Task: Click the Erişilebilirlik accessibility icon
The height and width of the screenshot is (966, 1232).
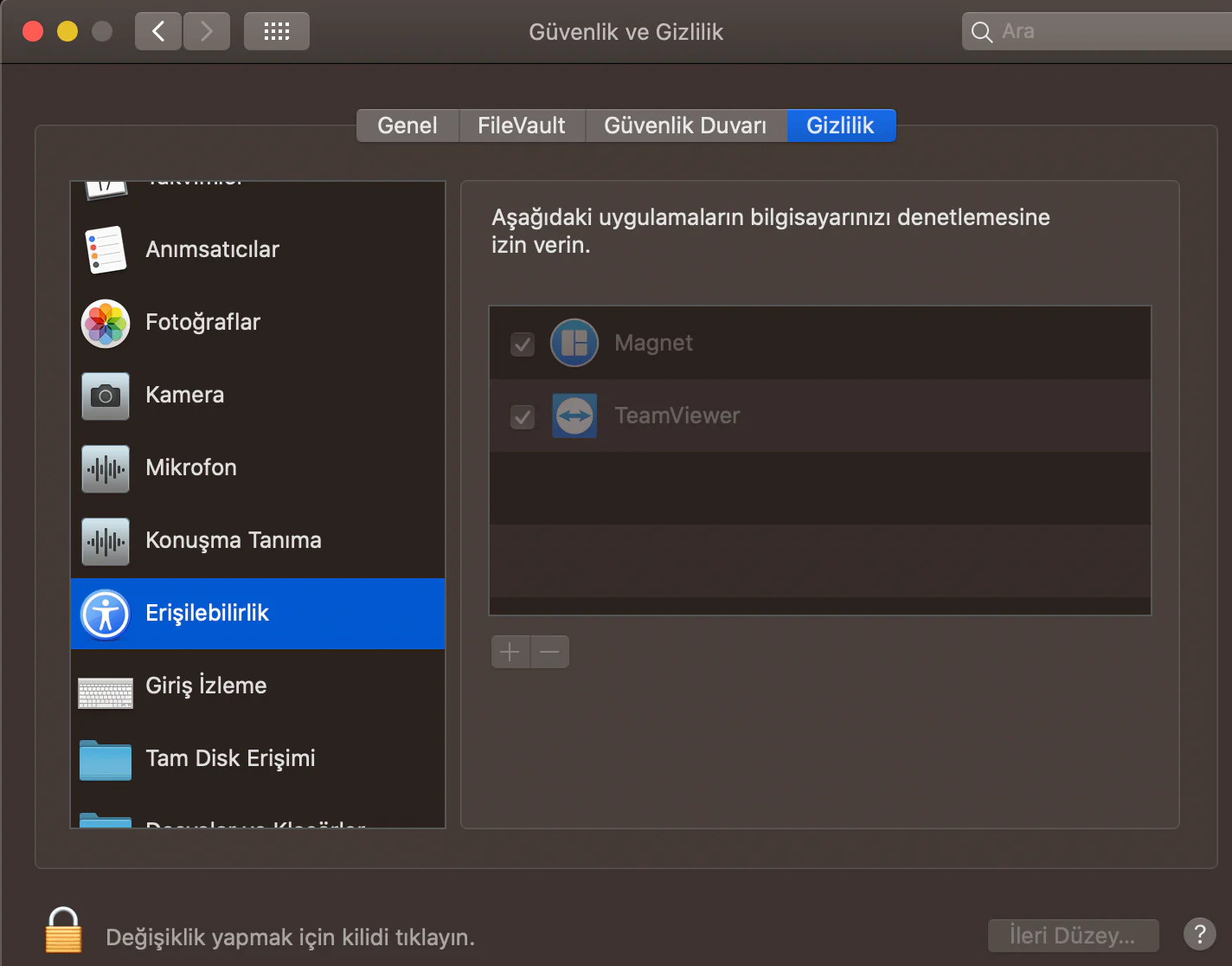Action: click(x=105, y=613)
